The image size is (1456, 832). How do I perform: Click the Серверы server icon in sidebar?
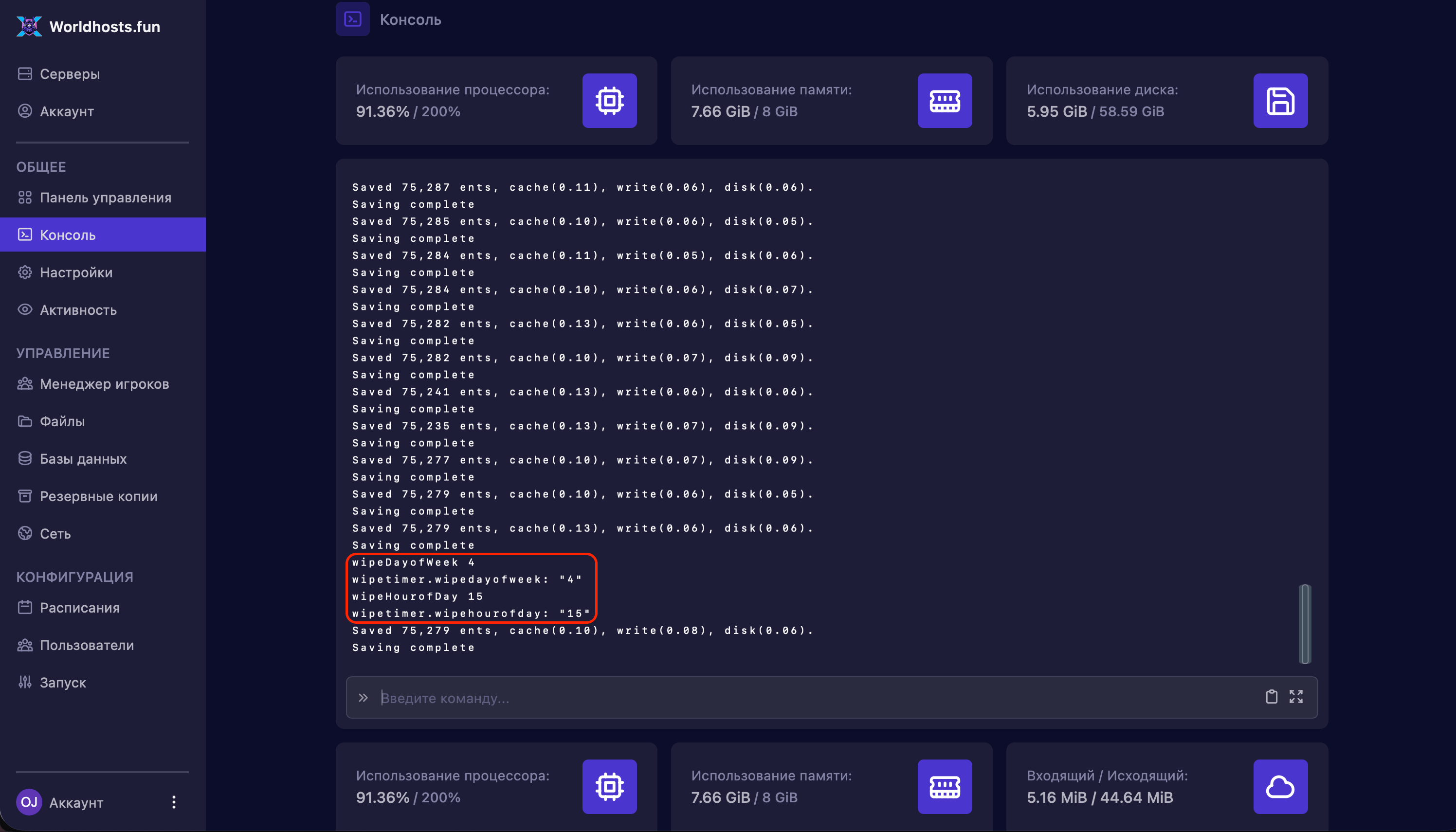coord(24,74)
